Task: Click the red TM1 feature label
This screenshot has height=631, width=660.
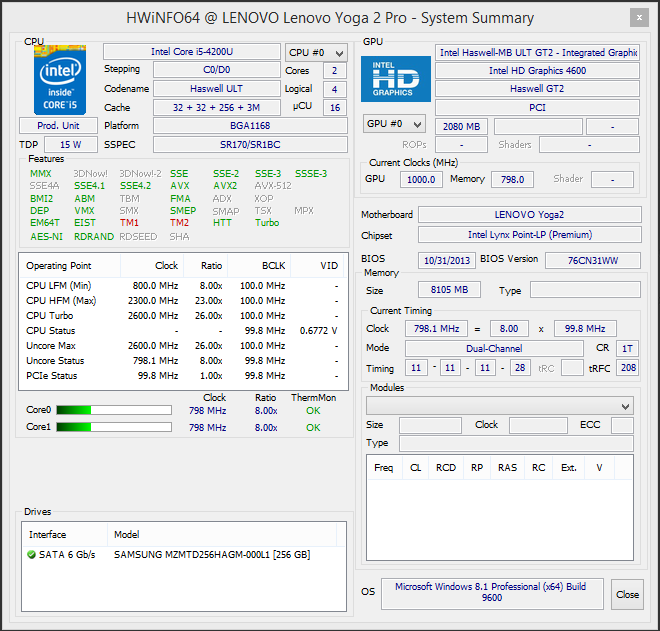Action: point(129,222)
